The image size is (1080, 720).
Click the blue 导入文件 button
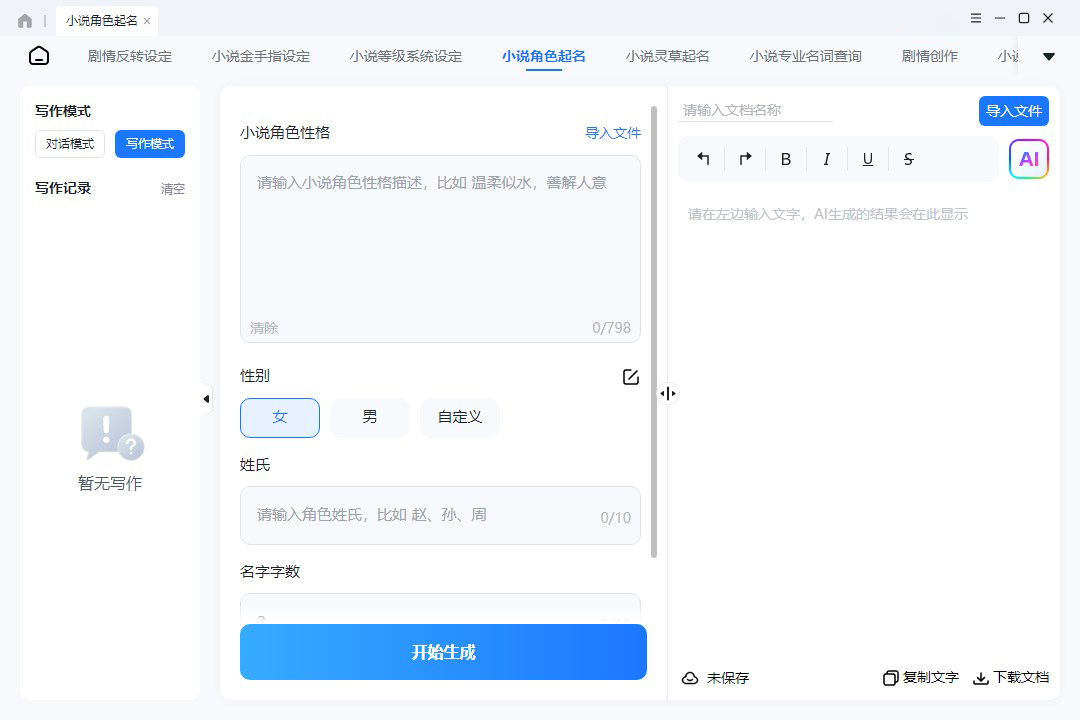click(x=1013, y=111)
